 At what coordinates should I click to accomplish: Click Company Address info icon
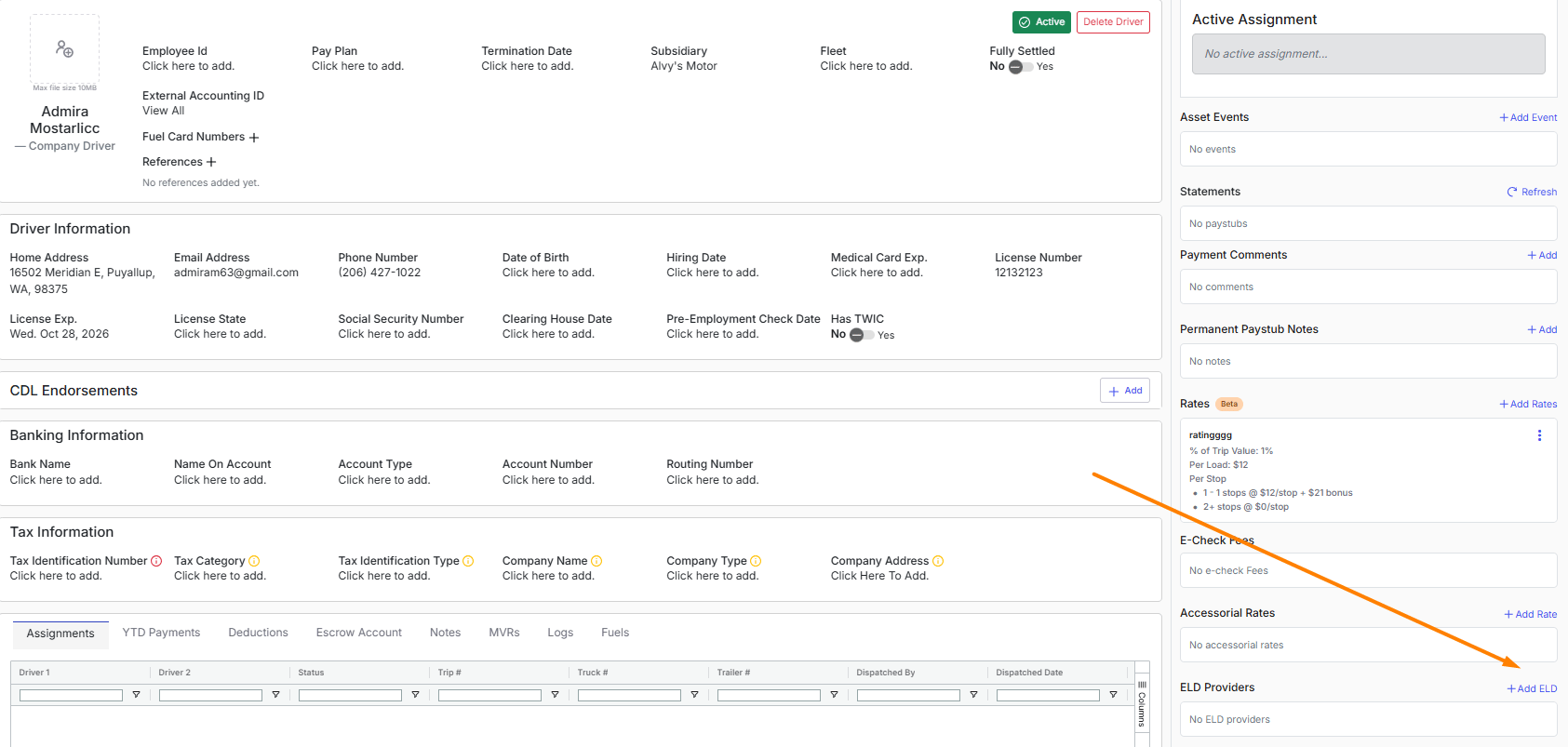938,561
